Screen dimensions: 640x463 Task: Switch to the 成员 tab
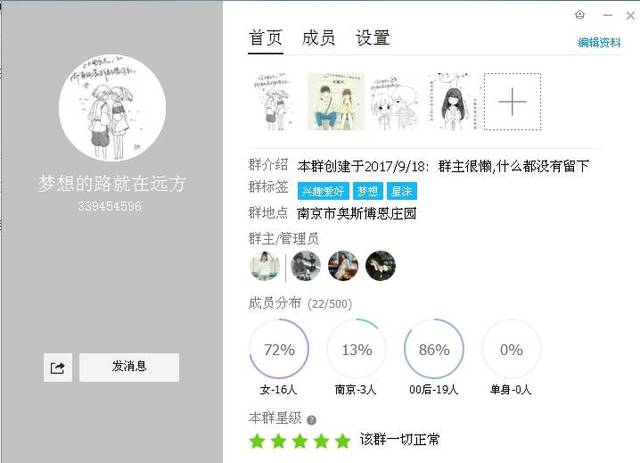[x=318, y=38]
